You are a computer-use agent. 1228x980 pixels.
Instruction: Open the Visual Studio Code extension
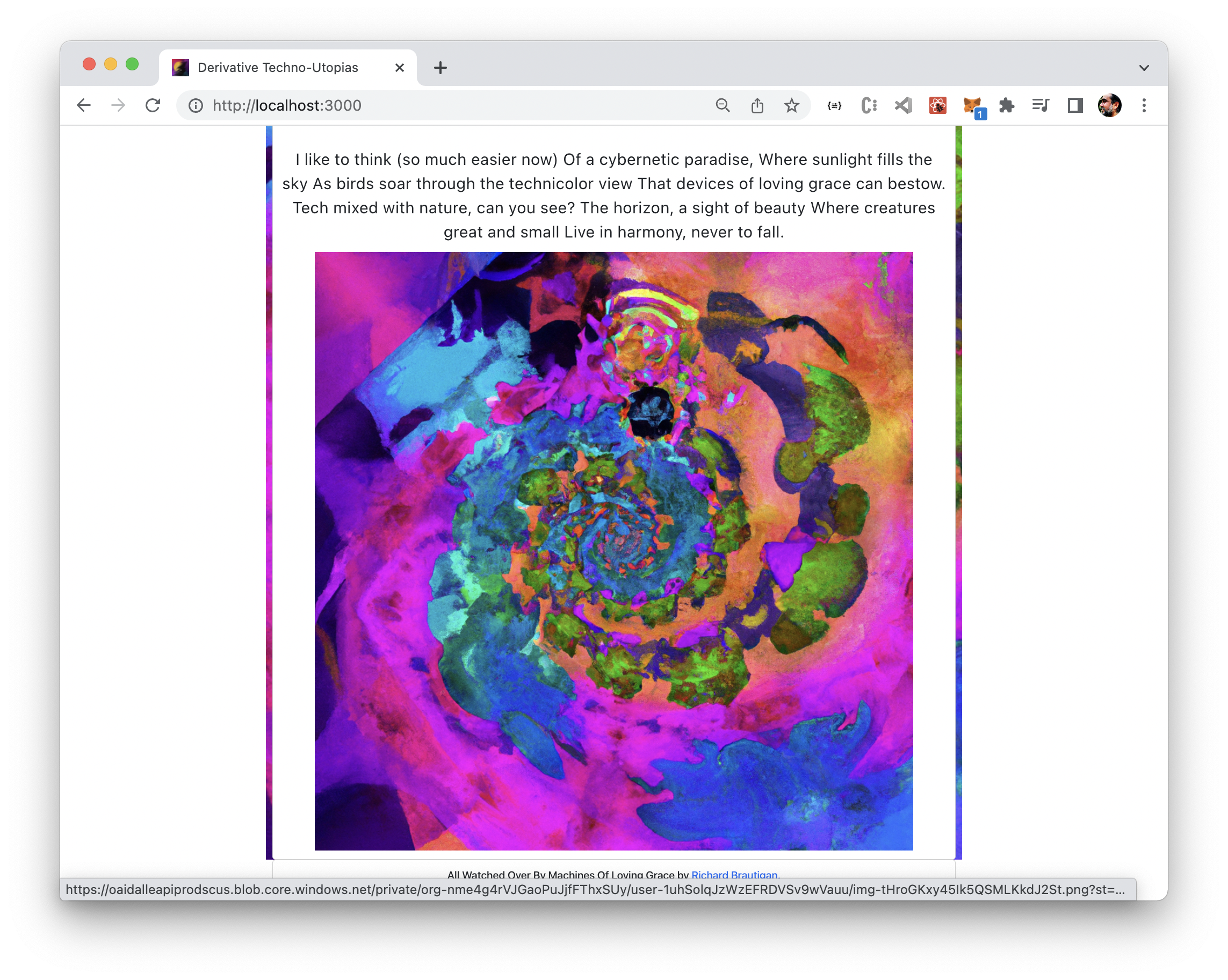tap(904, 105)
